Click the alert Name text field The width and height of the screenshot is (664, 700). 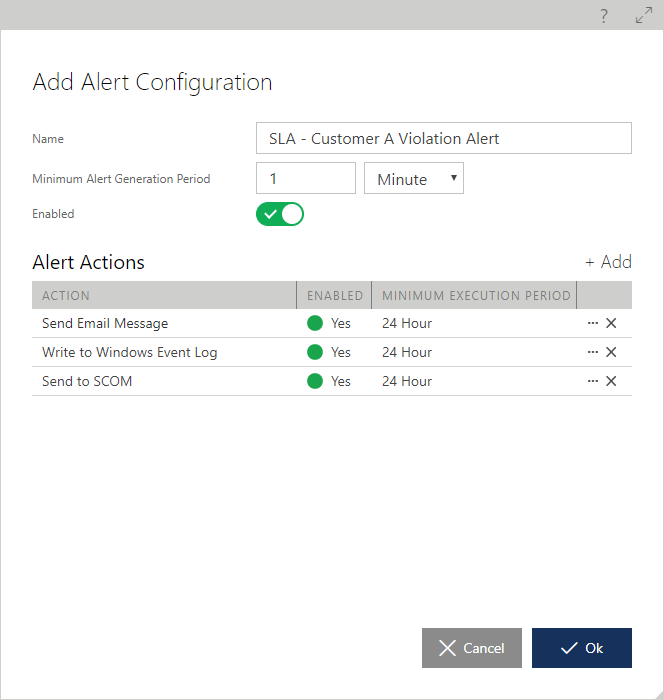[444, 138]
